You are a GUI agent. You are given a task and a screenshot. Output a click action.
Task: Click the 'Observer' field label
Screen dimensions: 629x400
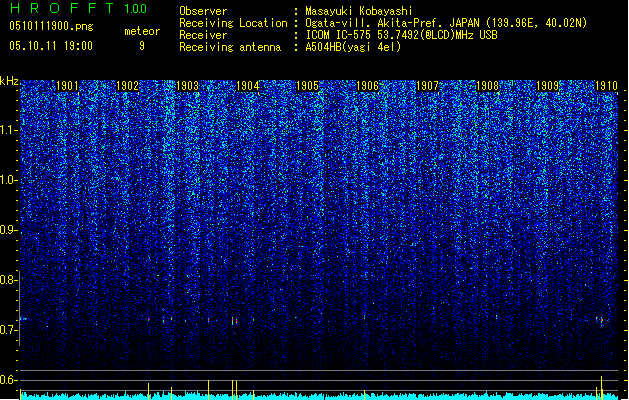coord(203,11)
